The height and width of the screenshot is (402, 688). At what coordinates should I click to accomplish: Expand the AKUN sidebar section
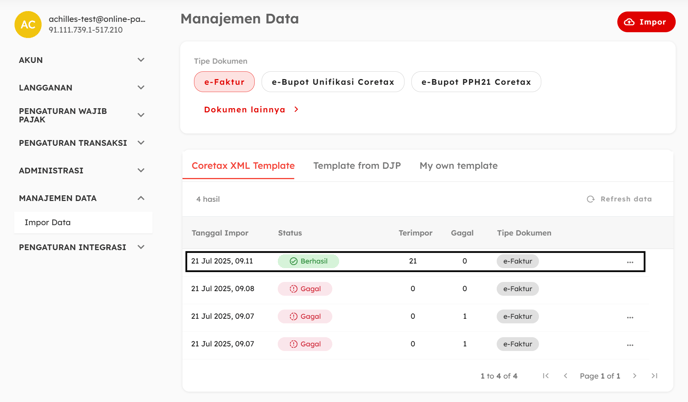coord(82,60)
